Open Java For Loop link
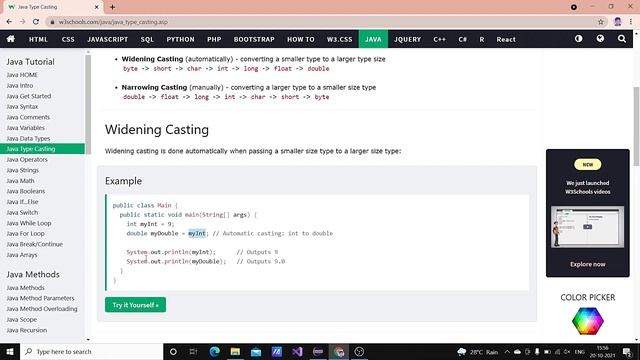 tap(25, 233)
